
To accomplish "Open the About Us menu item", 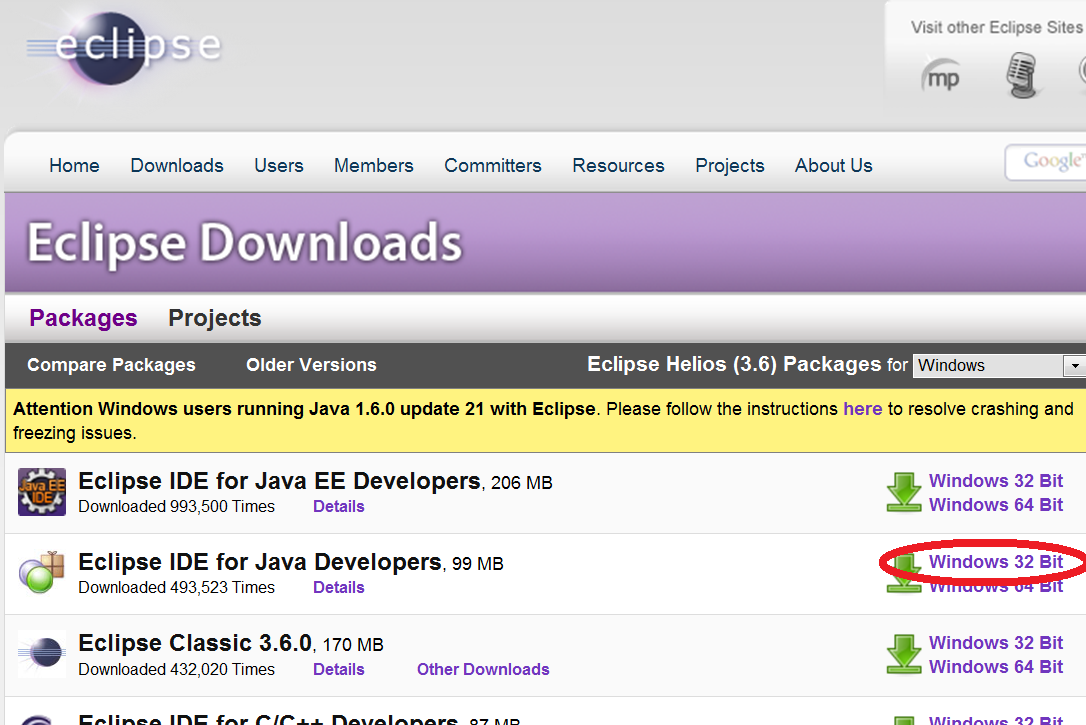I will (x=833, y=165).
